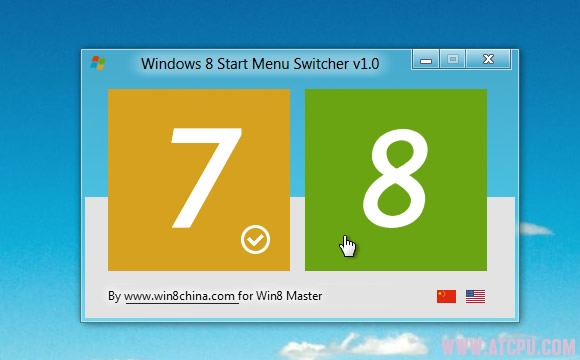
Task: Switch language with the China flag icon
Action: [x=446, y=296]
